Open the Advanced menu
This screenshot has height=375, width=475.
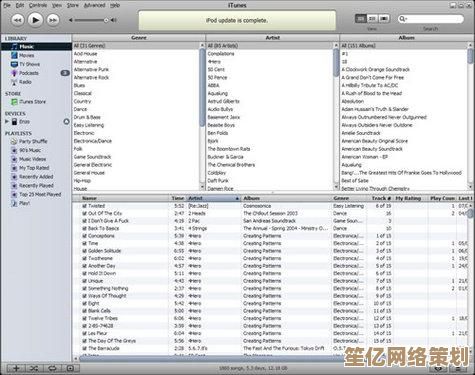click(94, 5)
